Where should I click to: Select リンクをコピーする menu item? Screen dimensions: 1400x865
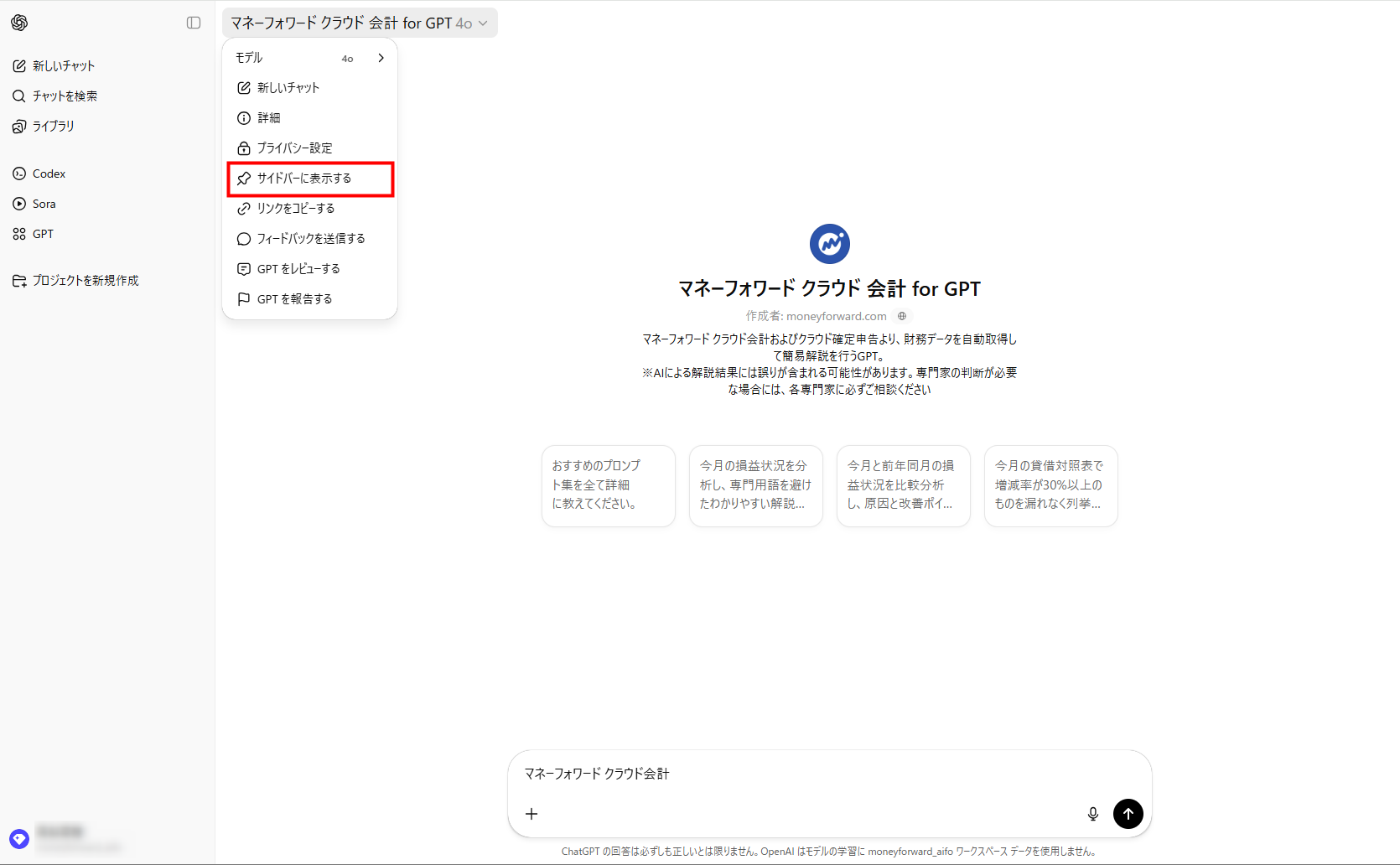point(309,209)
